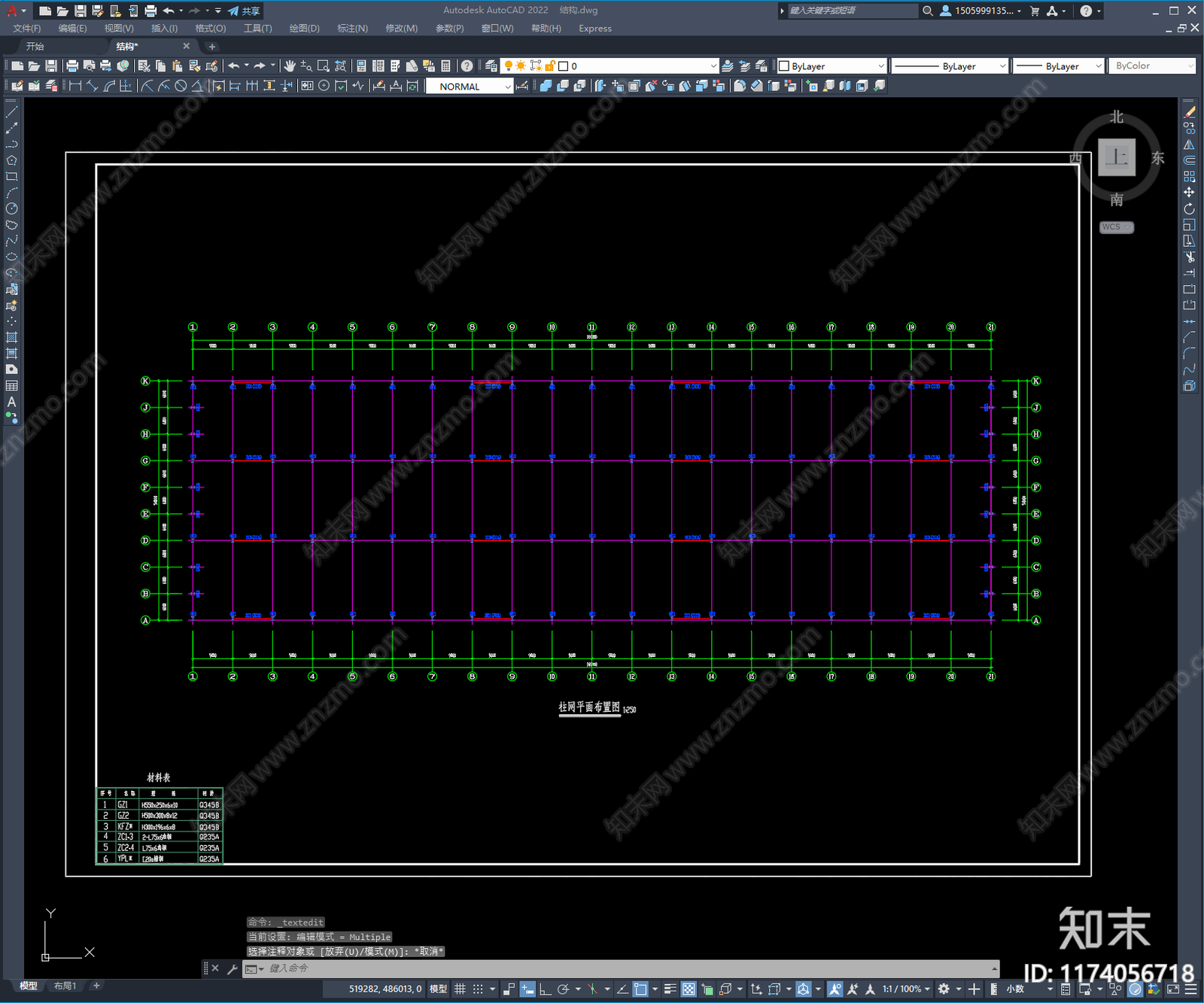This screenshot has height=1003, width=1204.
Task: Select the Move tool in modify toolbar
Action: [x=1189, y=193]
